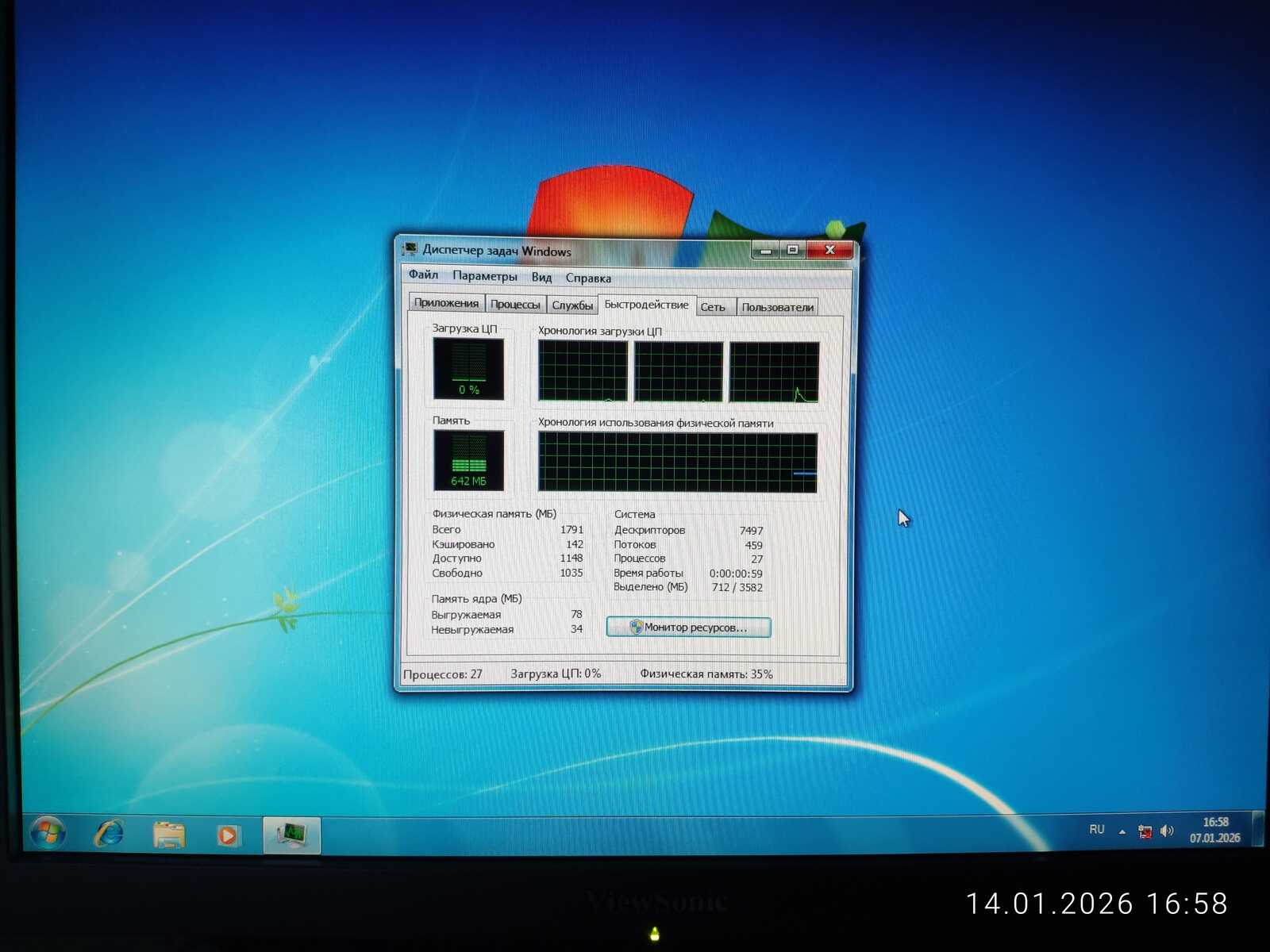
Task: Click the "Память ядра (МБ)" group heading
Action: pyautogui.click(x=476, y=599)
